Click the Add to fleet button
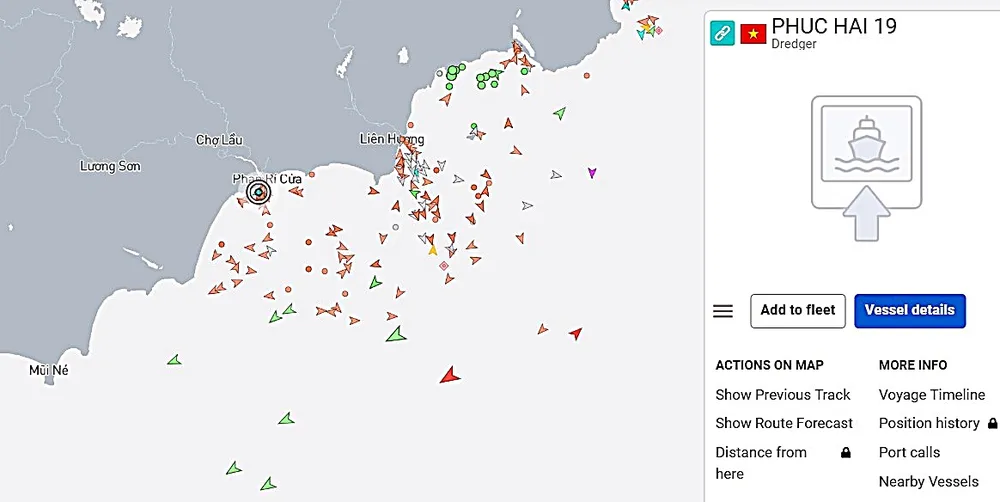Image resolution: width=1000 pixels, height=502 pixels. (798, 310)
